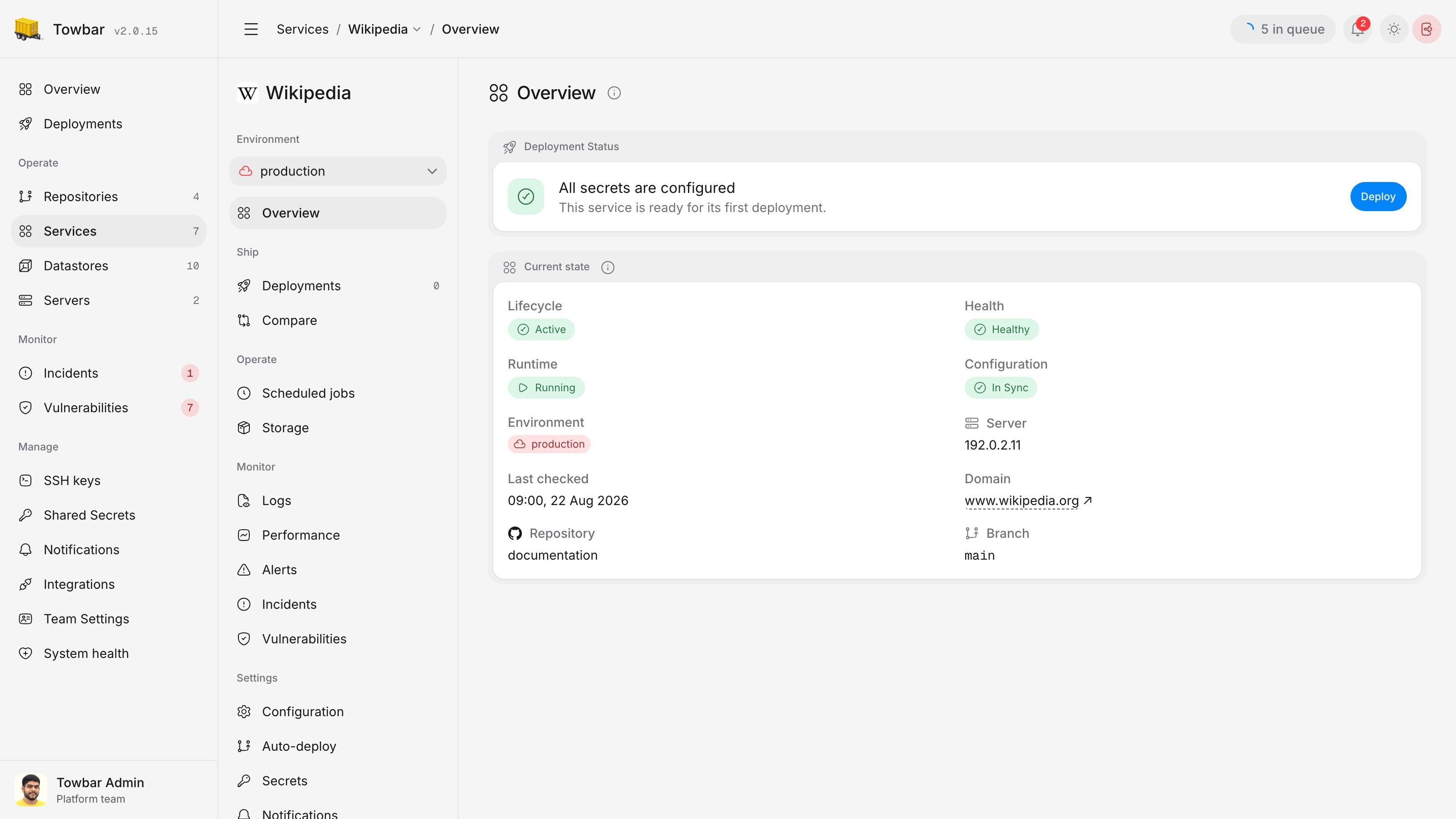
Task: Select Services in the main sidebar
Action: click(x=109, y=231)
